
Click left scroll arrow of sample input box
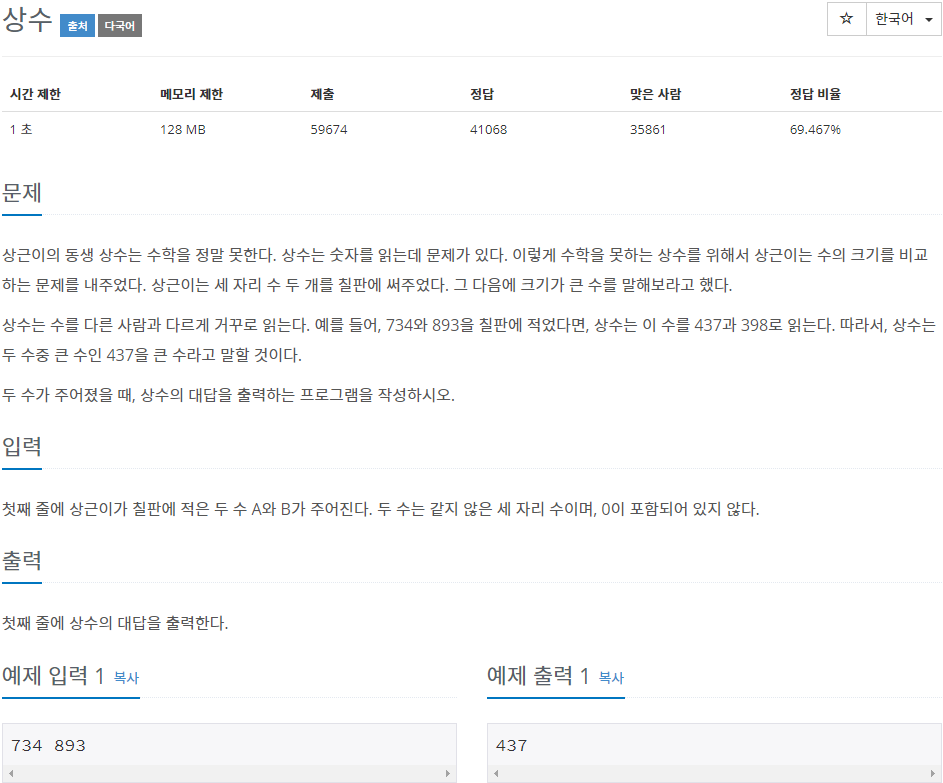[x=11, y=773]
